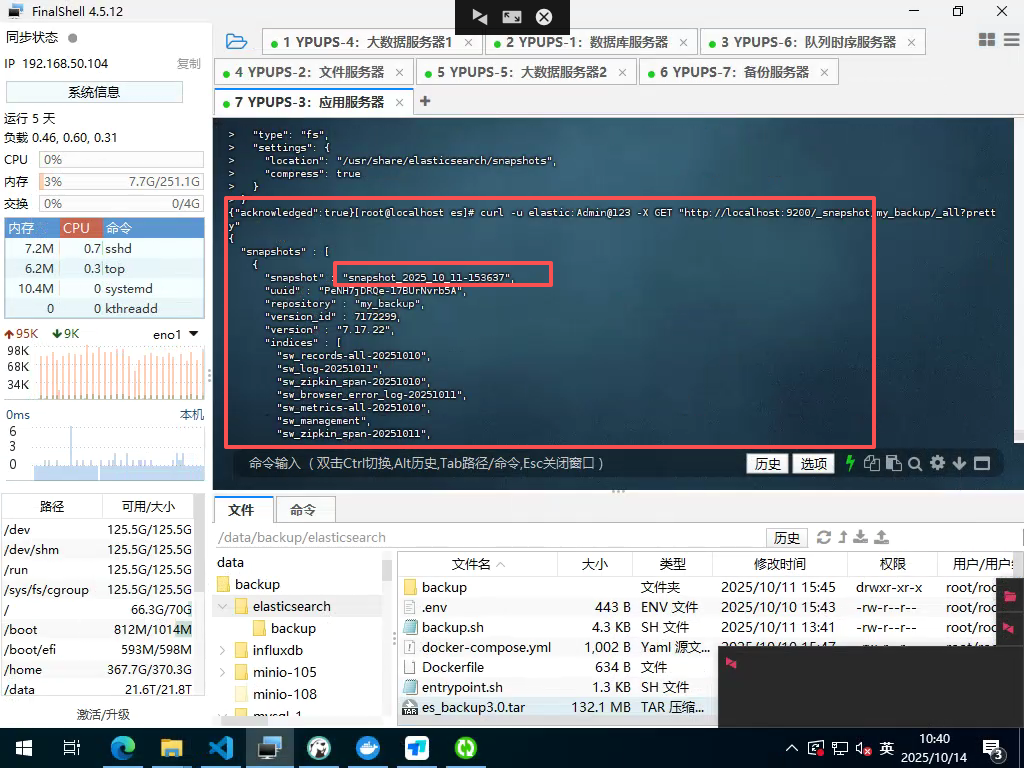Add a new session tab with plus
This screenshot has height=768, width=1024.
[425, 101]
